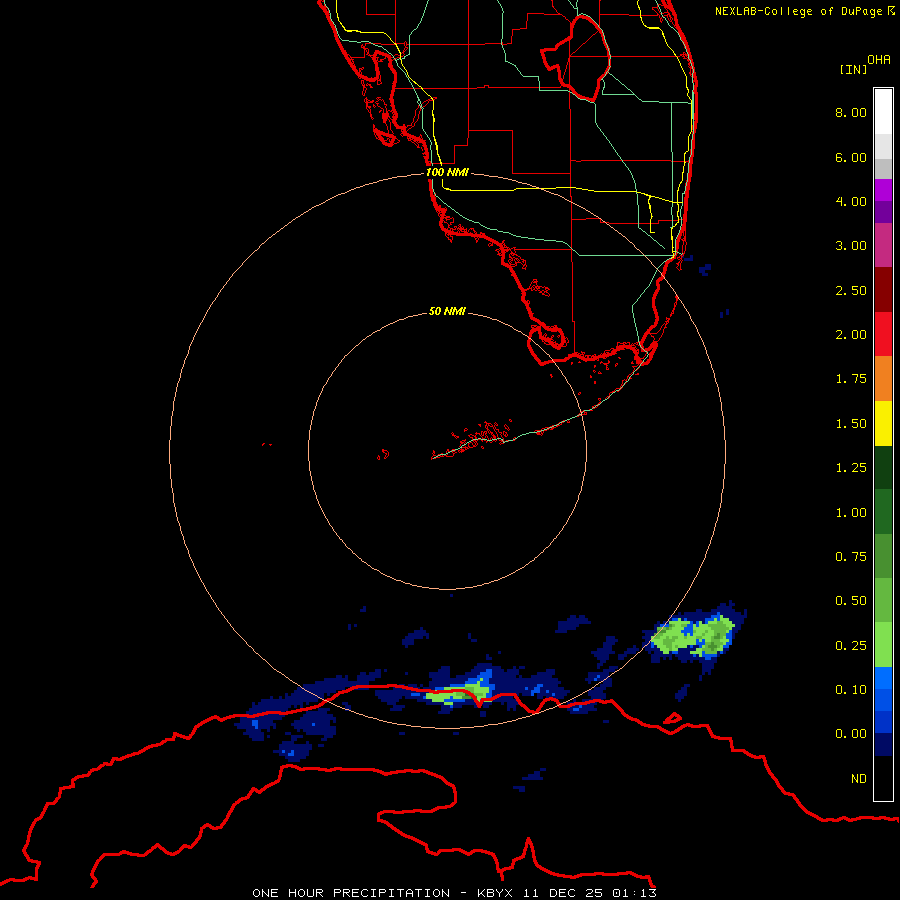This screenshot has height=900, width=900.
Task: Click the 0.25 legend value
Action: (851, 646)
